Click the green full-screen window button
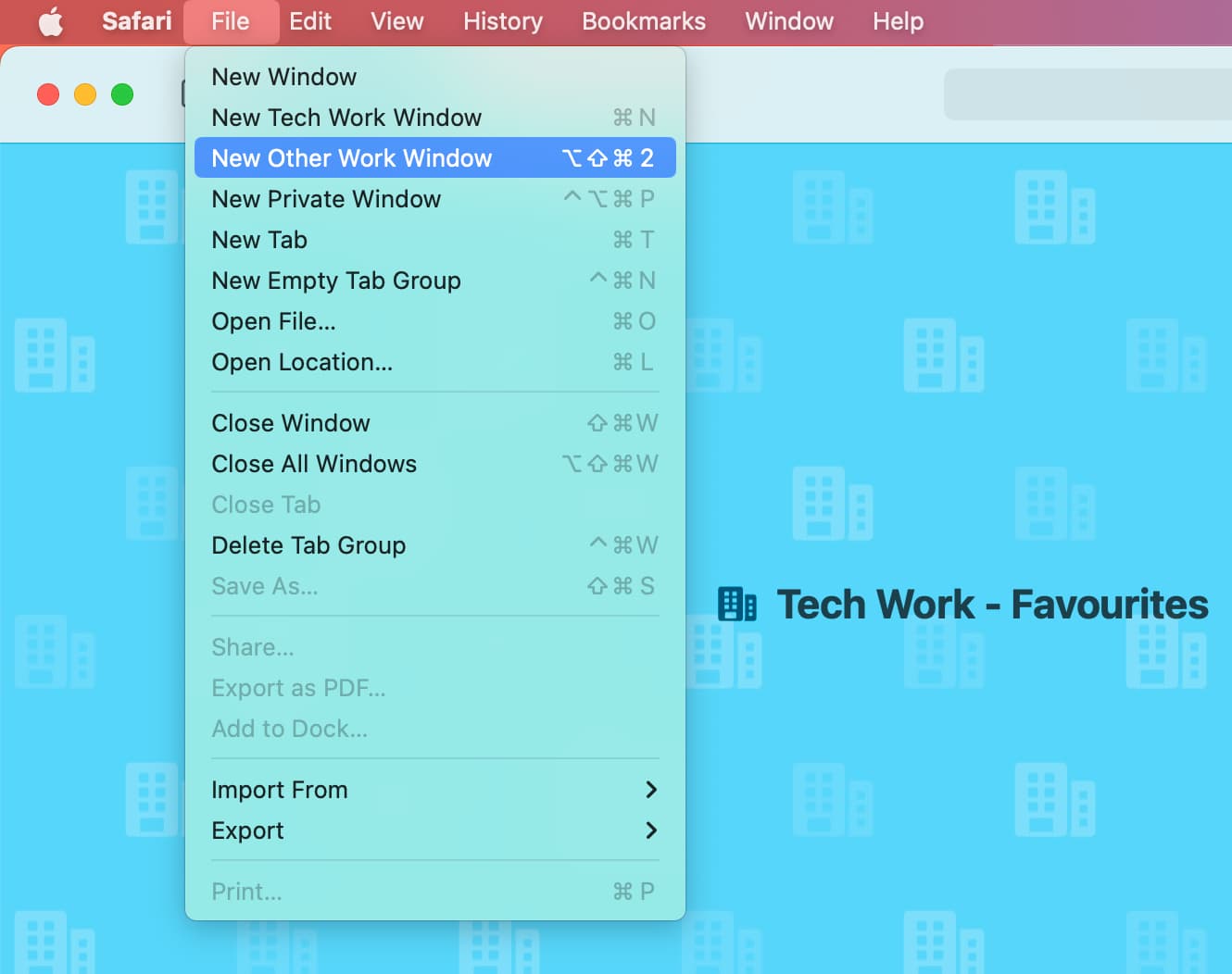1232x974 pixels. point(122,94)
